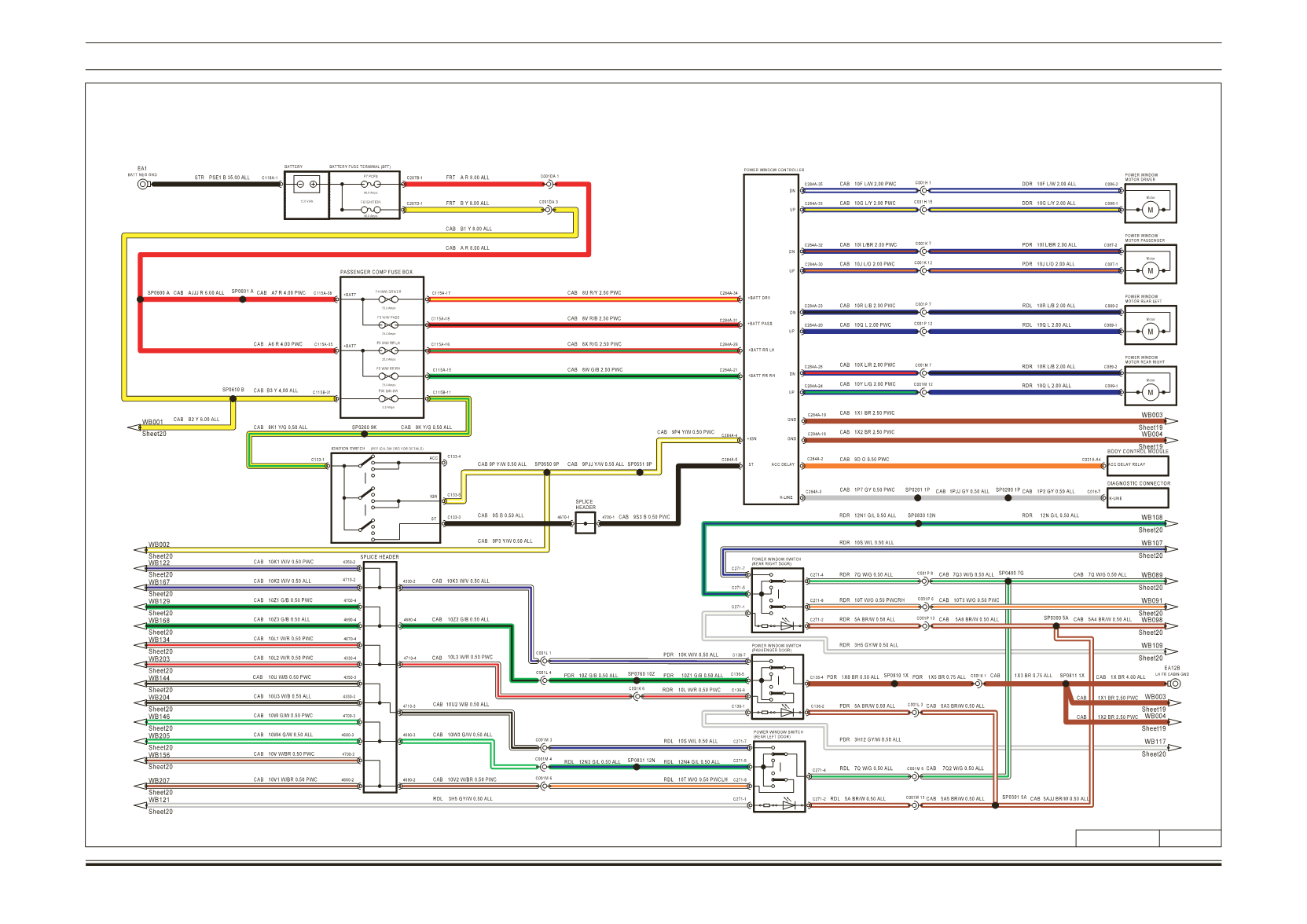
Task: Click the battery symbol with plus and minus terminals
Action: [307, 185]
